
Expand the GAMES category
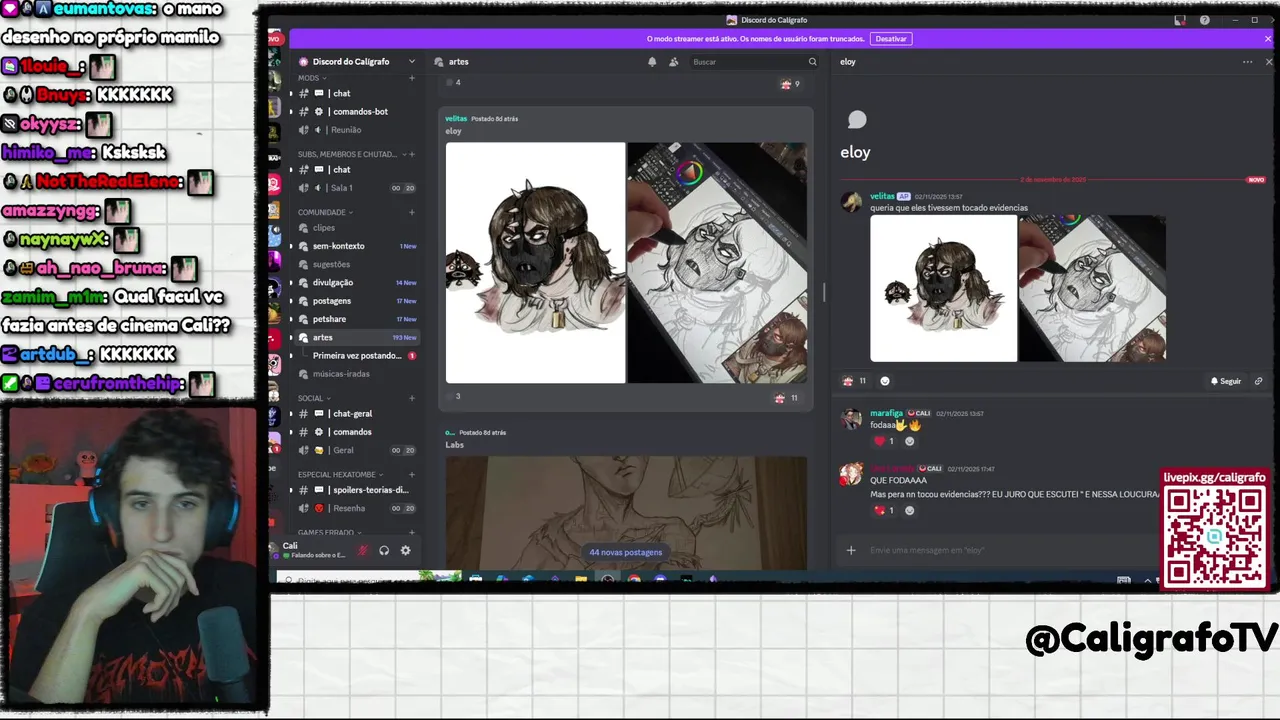[330, 532]
